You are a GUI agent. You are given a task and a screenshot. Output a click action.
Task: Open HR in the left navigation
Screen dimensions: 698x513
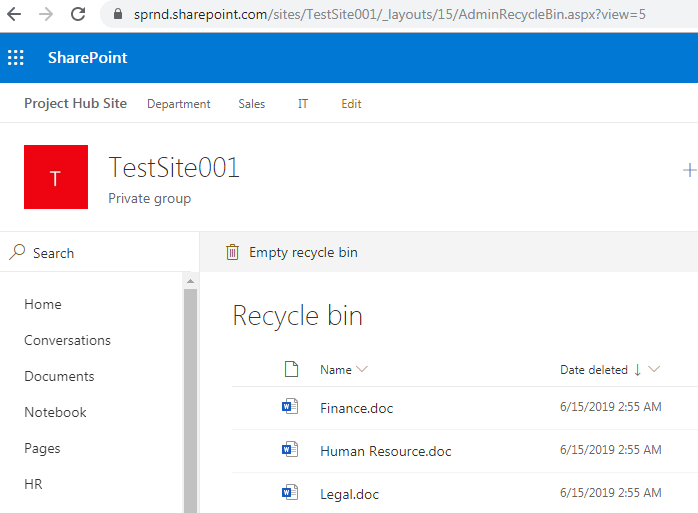(33, 484)
